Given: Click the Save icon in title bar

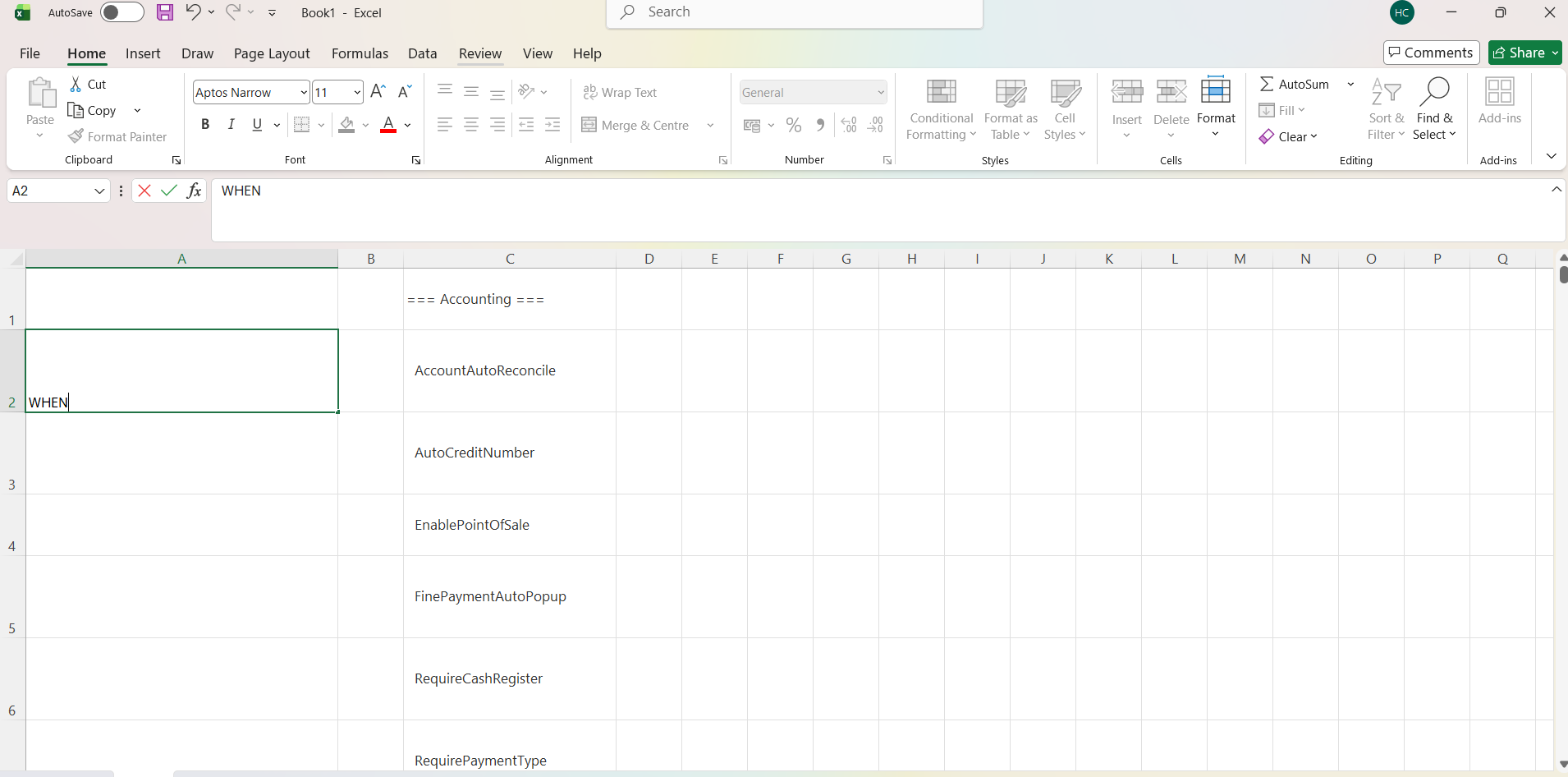Looking at the screenshot, I should [165, 12].
